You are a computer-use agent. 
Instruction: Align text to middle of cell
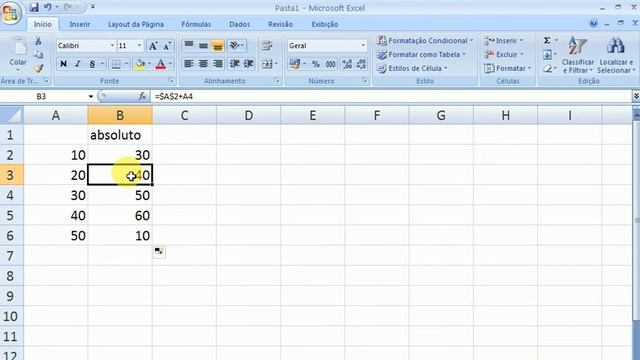[203, 45]
